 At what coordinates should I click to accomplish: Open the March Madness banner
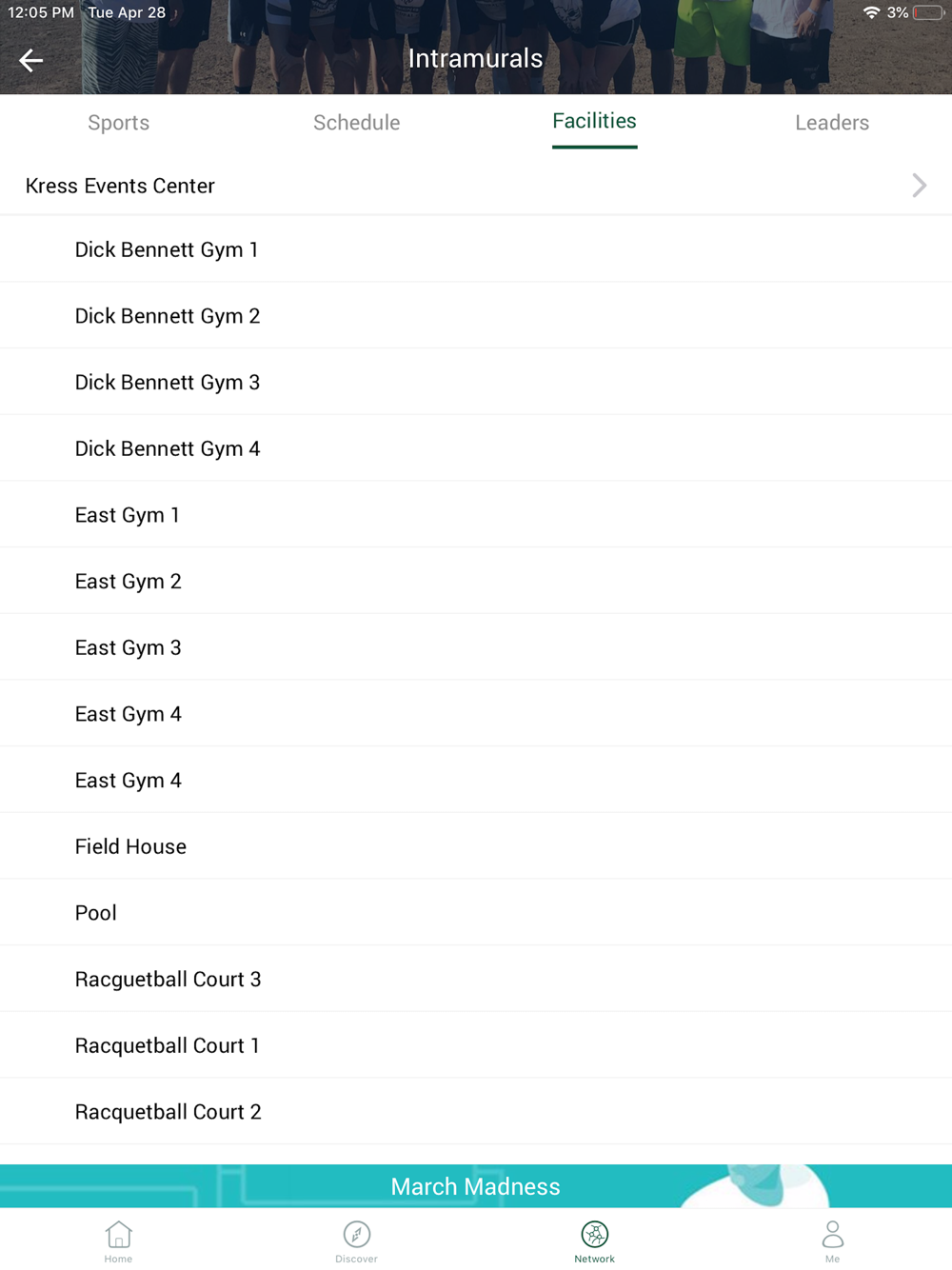(x=476, y=1186)
